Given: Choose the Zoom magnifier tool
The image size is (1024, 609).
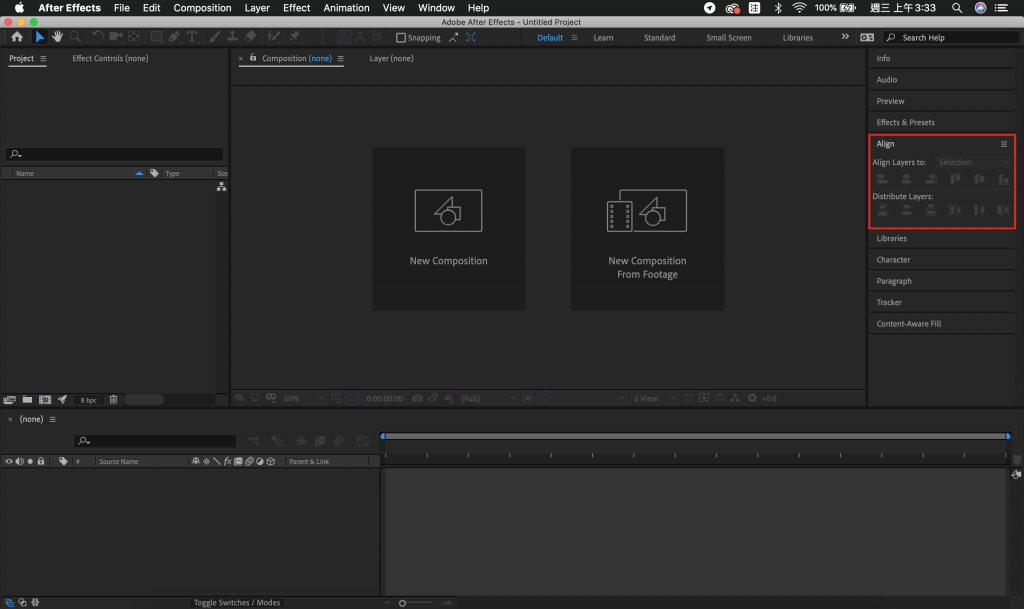Looking at the screenshot, I should click(x=74, y=37).
